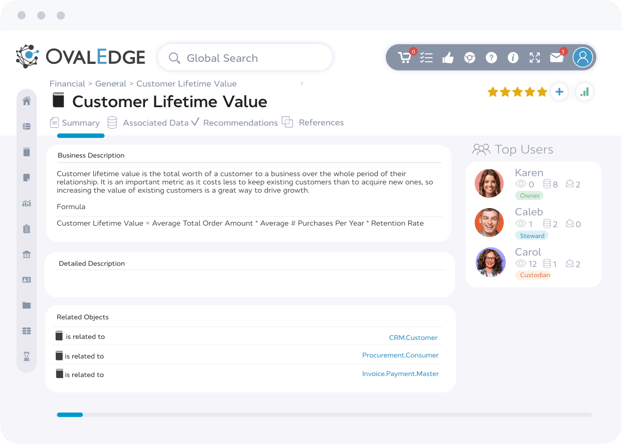Open the Chrome extension icon
The width and height of the screenshot is (629, 444).
pyautogui.click(x=470, y=58)
